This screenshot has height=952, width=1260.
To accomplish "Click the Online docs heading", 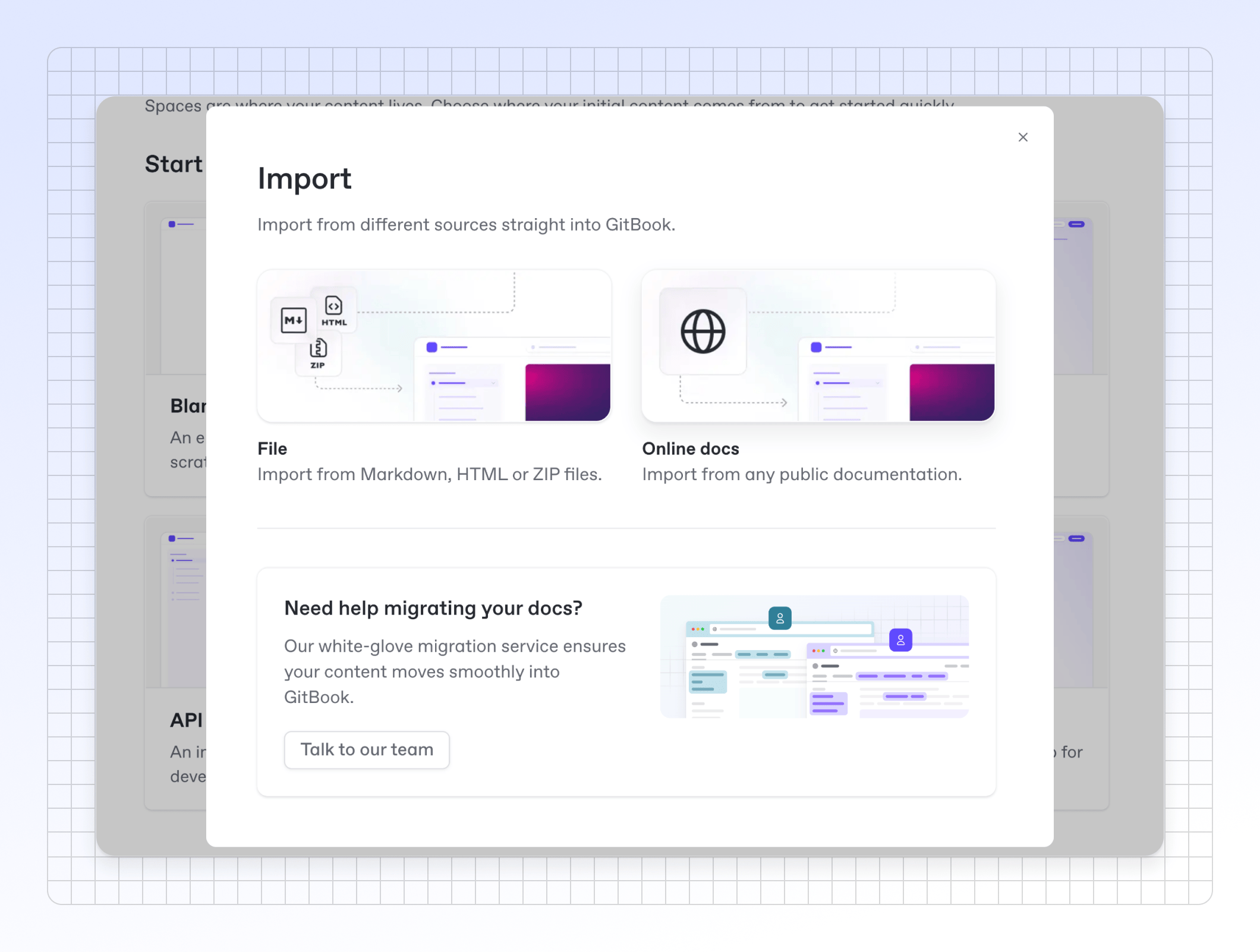I will point(690,449).
